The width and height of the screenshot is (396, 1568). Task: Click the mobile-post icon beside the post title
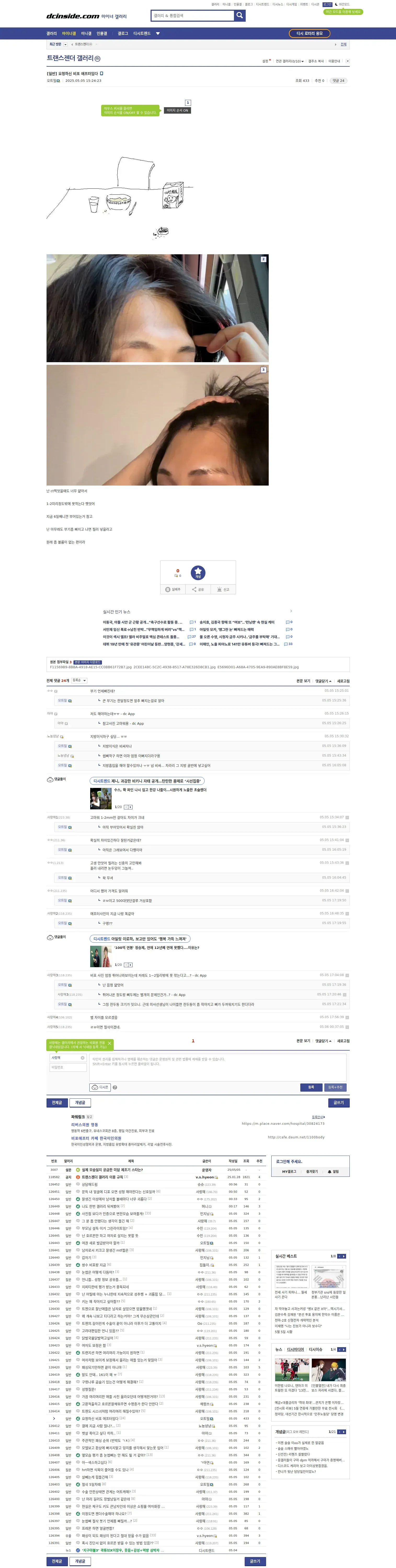101,73
